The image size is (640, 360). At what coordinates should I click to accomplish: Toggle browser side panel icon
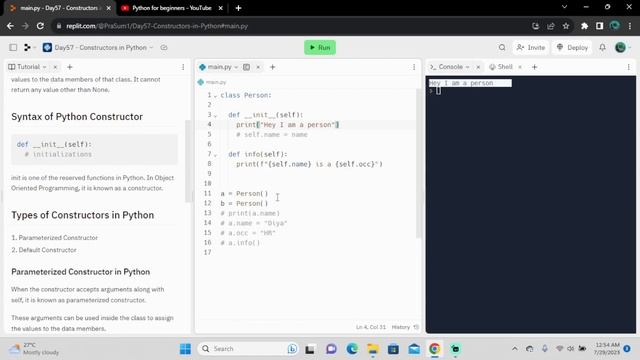click(599, 26)
